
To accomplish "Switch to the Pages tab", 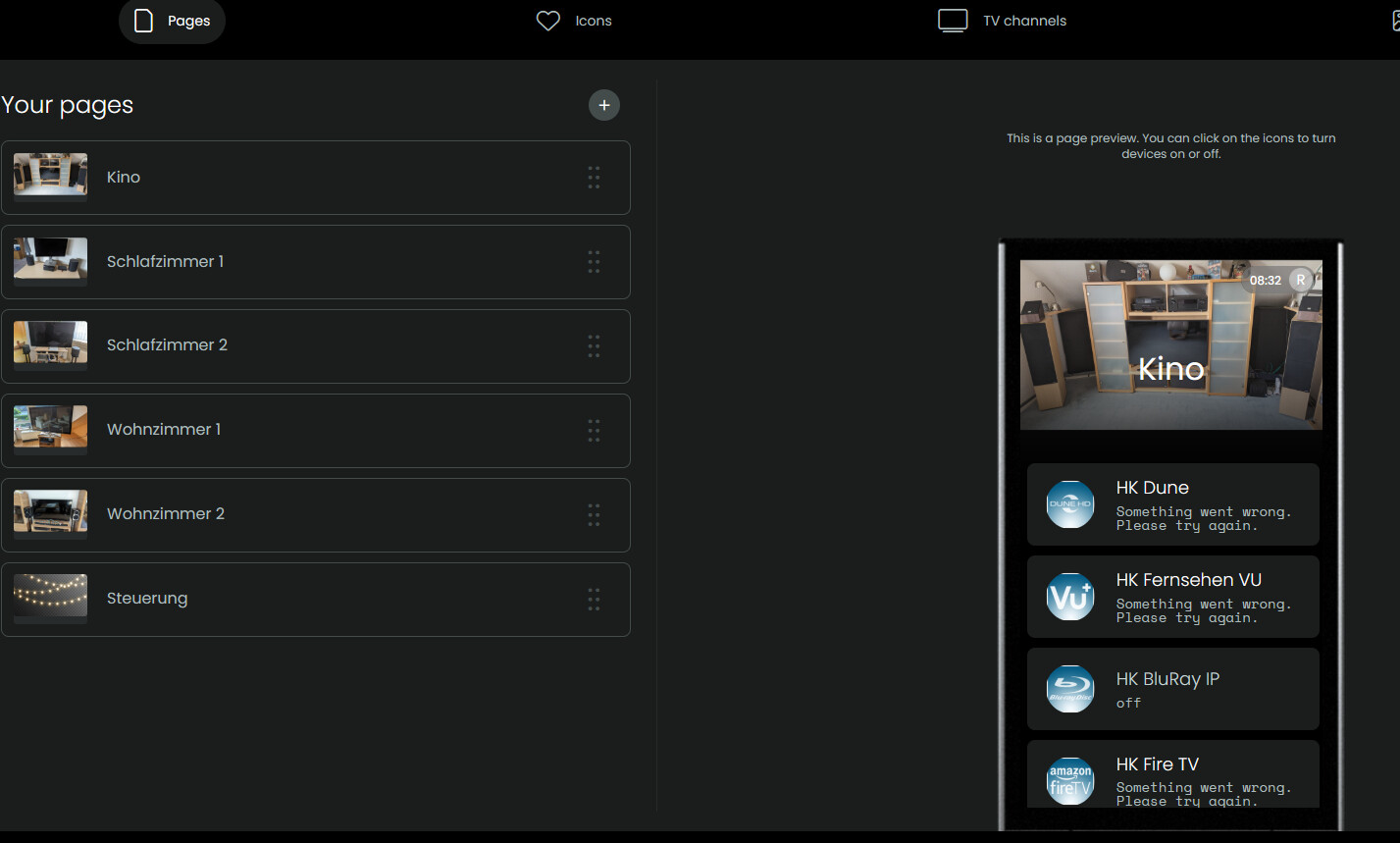I will click(172, 21).
